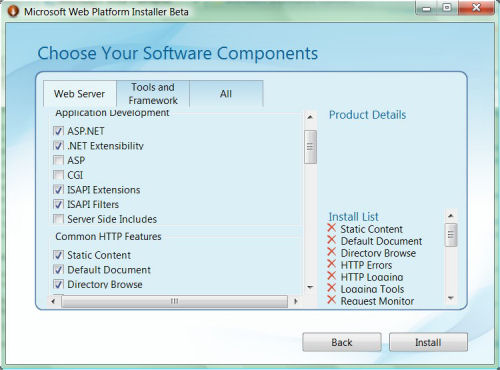Viewport: 500px width, 370px height.
Task: Select Logging Tools text in Install List
Action: coord(372,289)
